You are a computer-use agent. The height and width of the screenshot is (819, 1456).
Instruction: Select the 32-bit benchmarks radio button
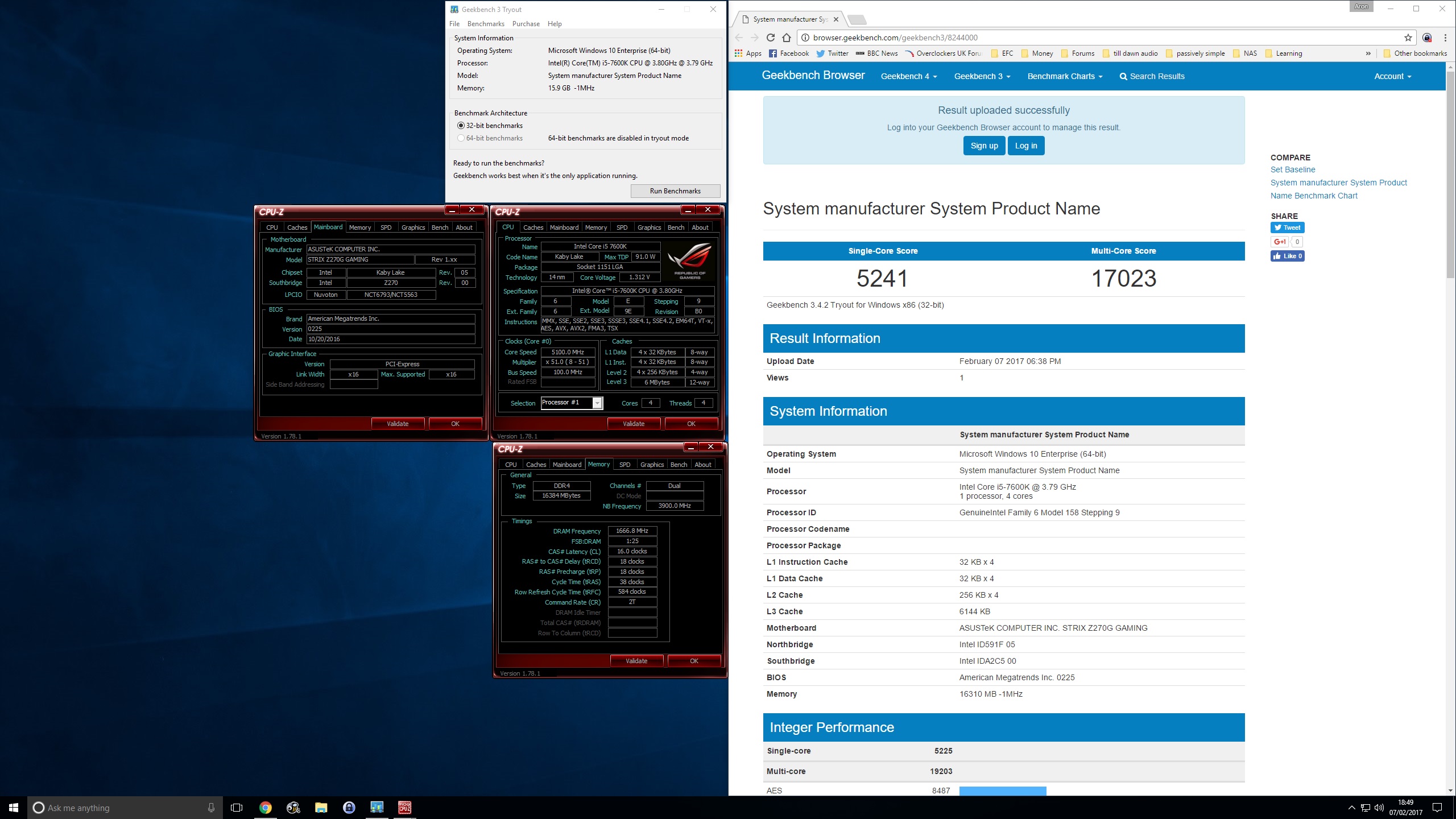click(461, 126)
